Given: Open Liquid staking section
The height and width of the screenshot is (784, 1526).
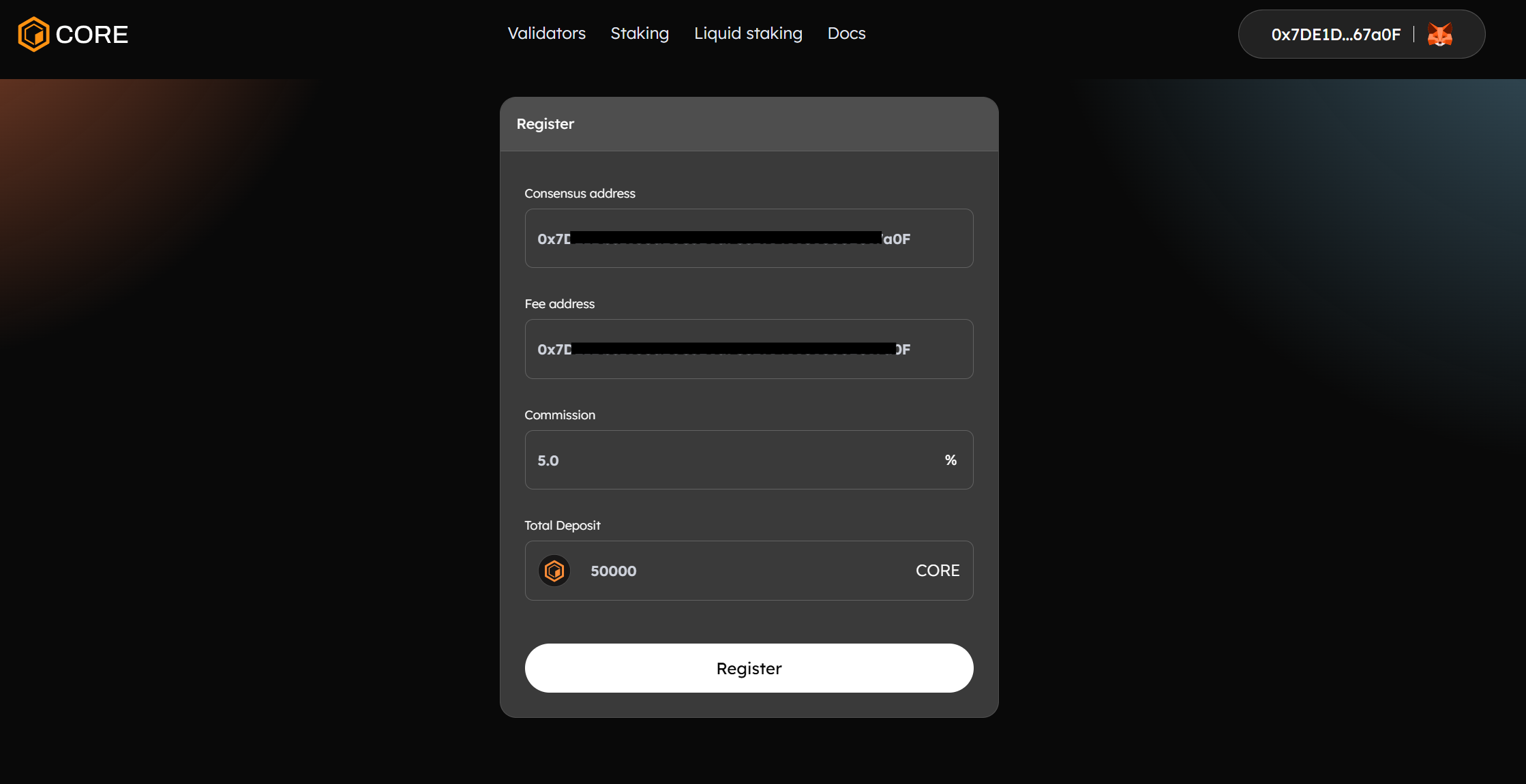Looking at the screenshot, I should click(748, 33).
